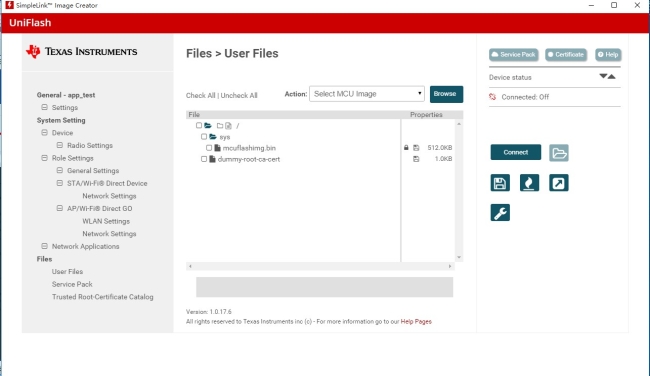
Task: Click the file list scroll up arrow
Action: (459, 124)
